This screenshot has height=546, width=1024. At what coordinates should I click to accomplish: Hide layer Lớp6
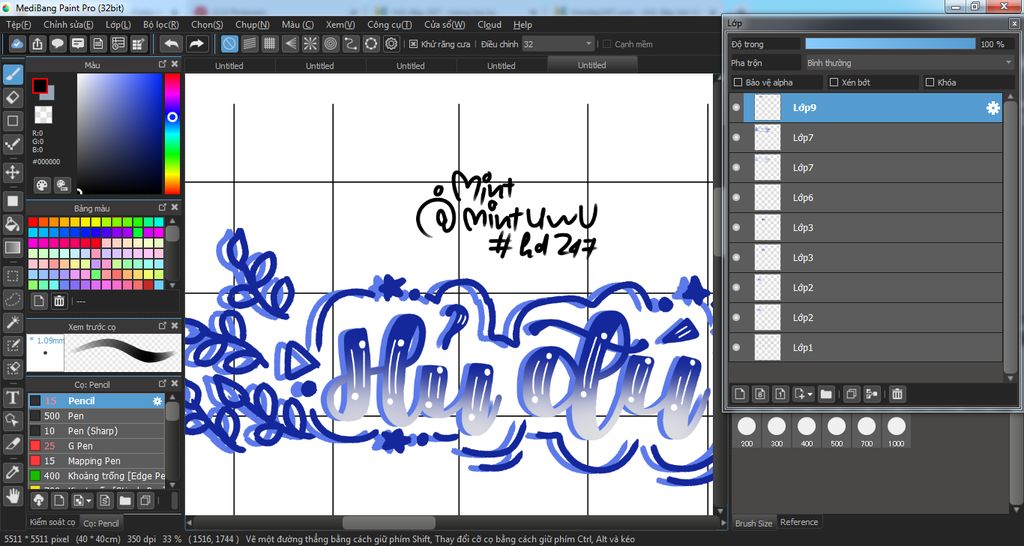[x=737, y=197]
